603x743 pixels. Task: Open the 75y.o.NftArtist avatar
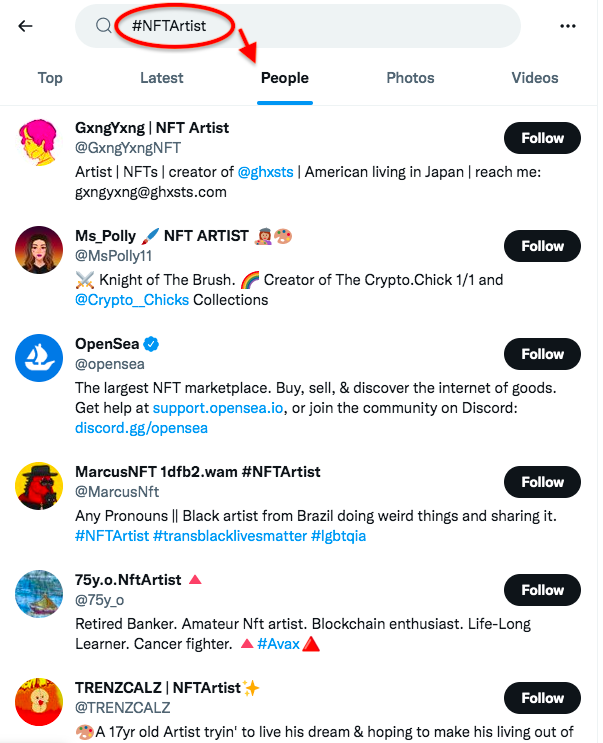coord(40,594)
